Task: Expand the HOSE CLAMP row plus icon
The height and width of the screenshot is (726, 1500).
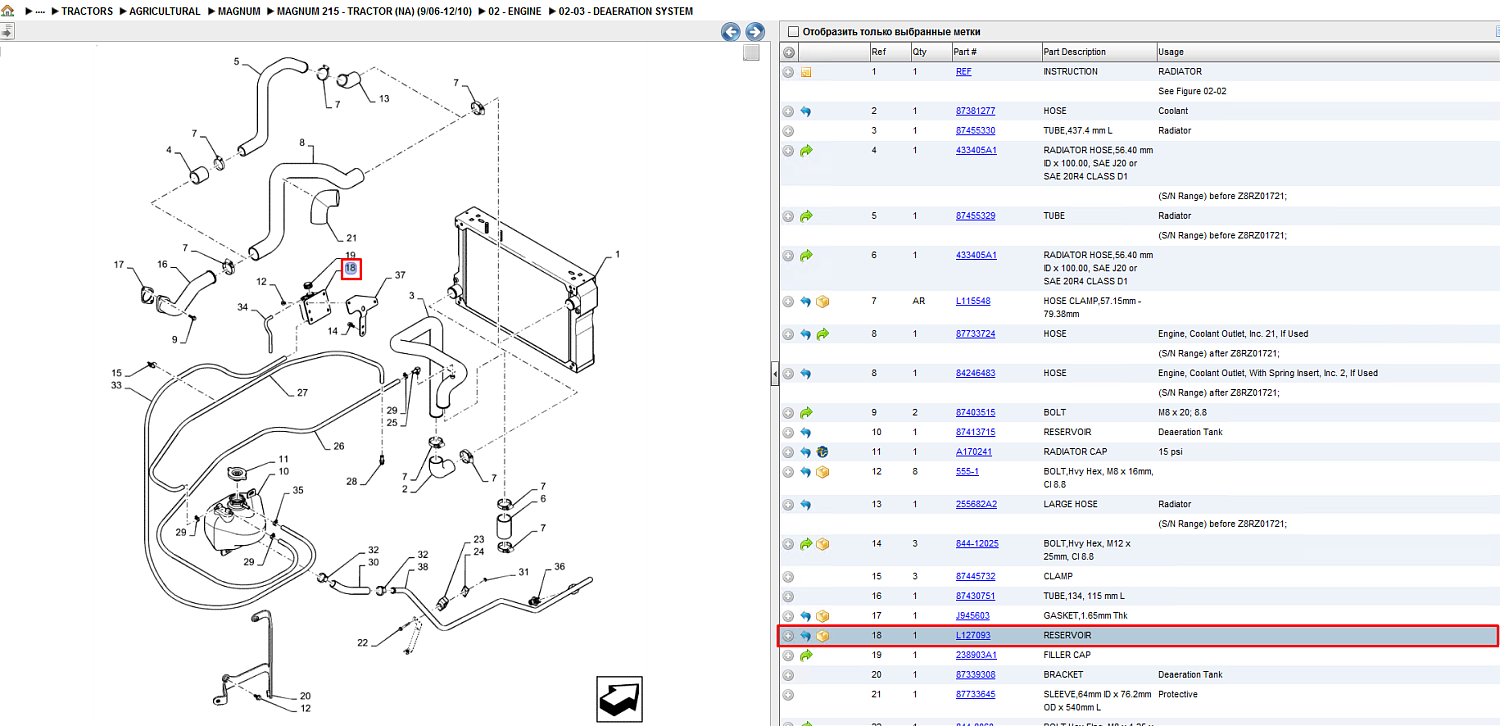Action: click(x=789, y=301)
